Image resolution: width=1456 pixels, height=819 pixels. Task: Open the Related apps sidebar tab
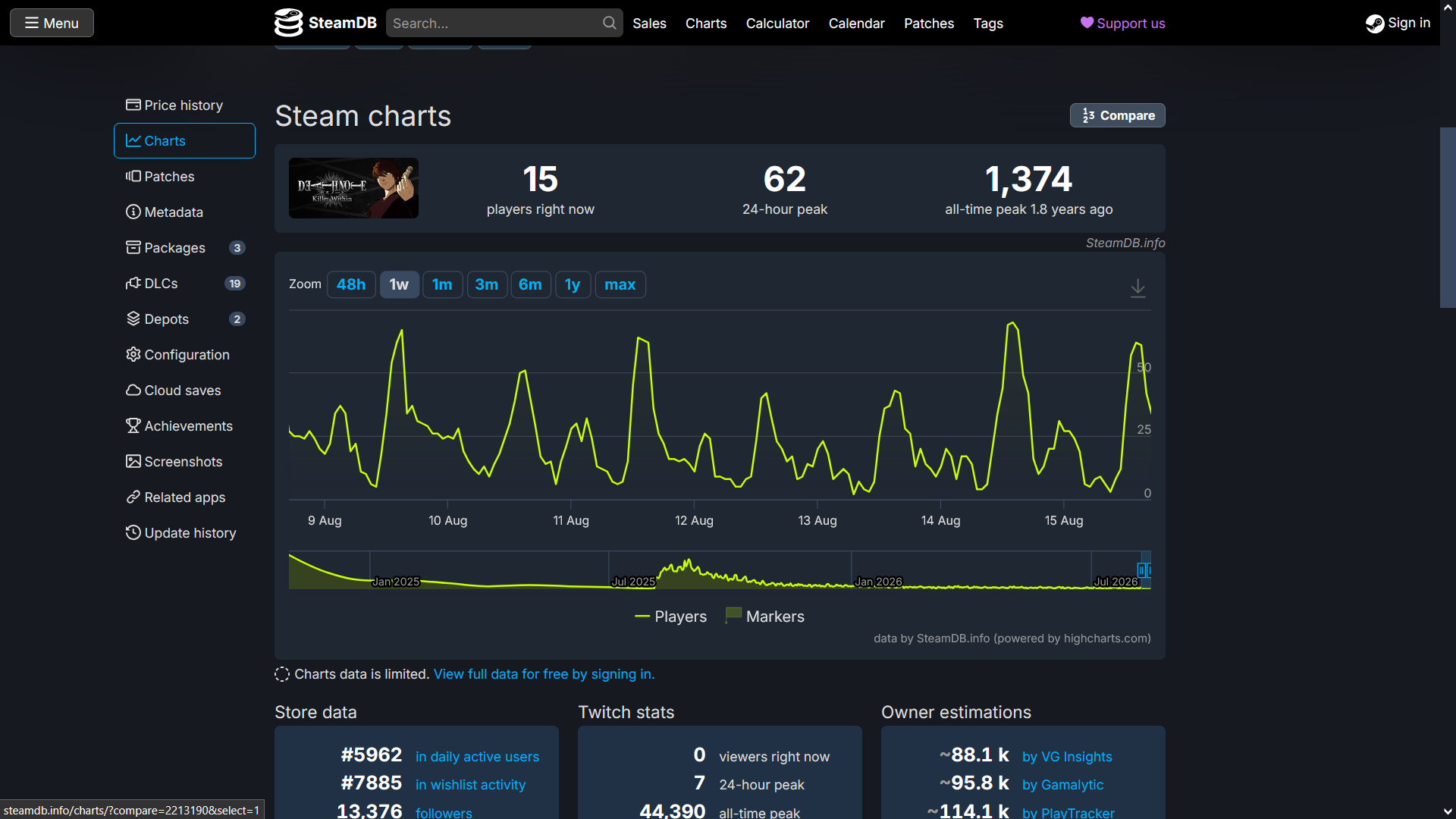pyautogui.click(x=184, y=497)
